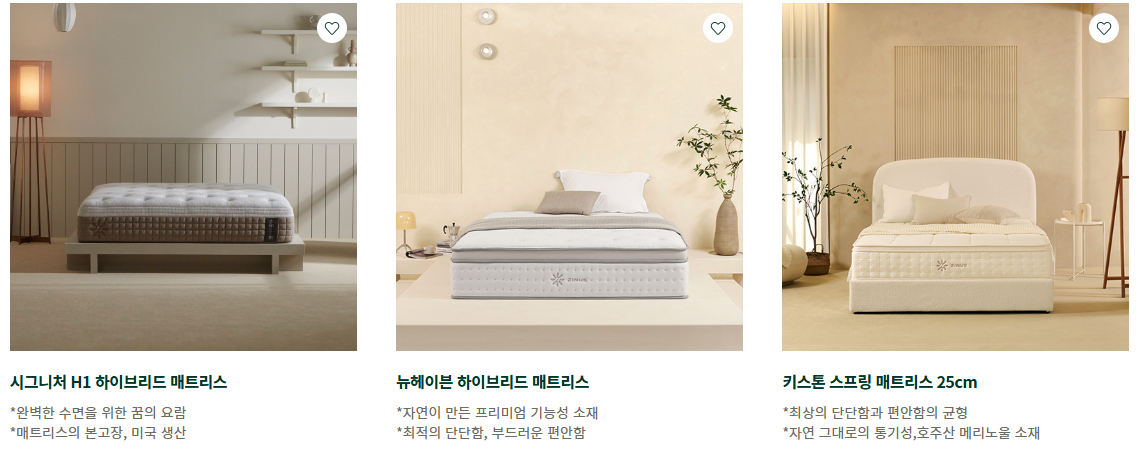This screenshot has height=451, width=1139.
Task: Click '호주산 메리노울 소재' description line
Action: (x=911, y=433)
